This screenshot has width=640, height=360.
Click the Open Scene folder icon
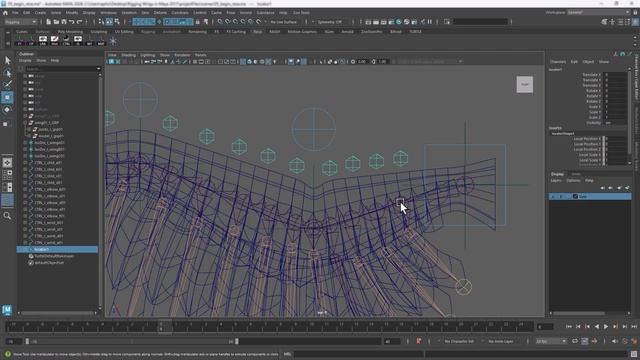click(x=56, y=22)
